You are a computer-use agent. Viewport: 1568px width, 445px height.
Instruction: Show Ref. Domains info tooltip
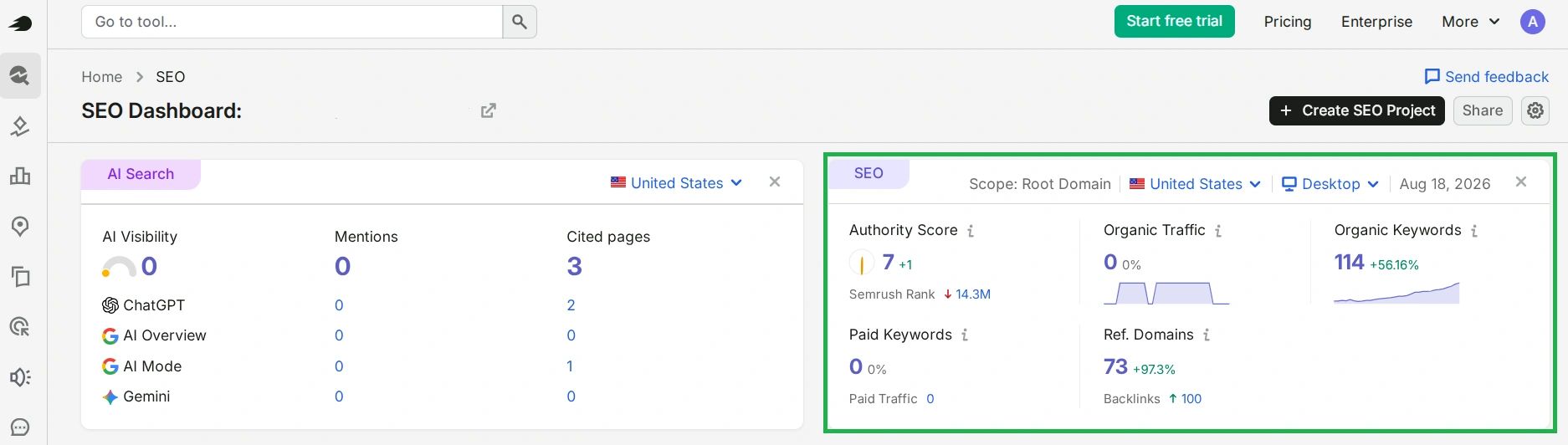click(x=1207, y=335)
